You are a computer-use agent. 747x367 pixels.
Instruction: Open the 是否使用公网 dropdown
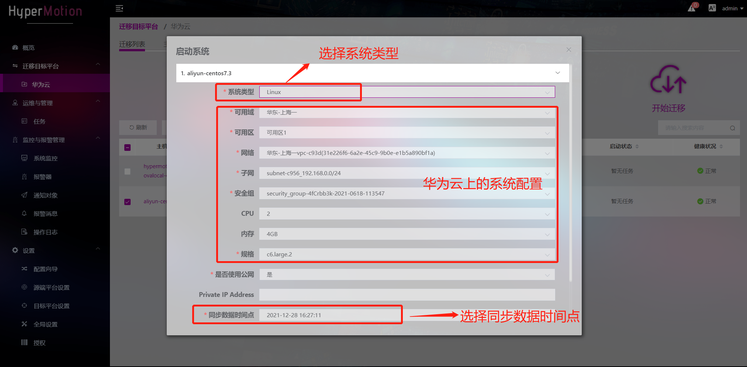pyautogui.click(x=407, y=275)
